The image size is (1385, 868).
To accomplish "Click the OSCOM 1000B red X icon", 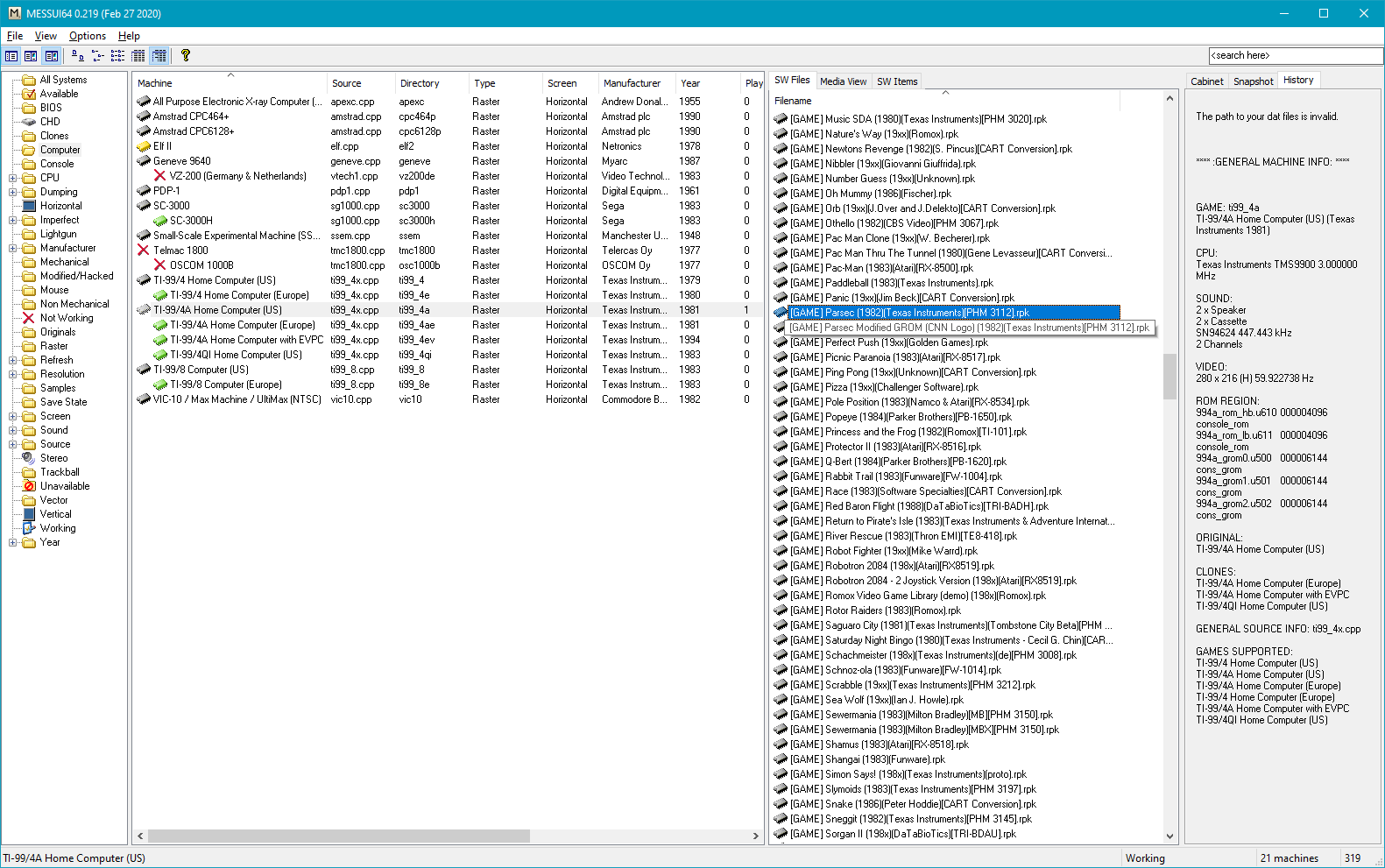I will click(160, 265).
